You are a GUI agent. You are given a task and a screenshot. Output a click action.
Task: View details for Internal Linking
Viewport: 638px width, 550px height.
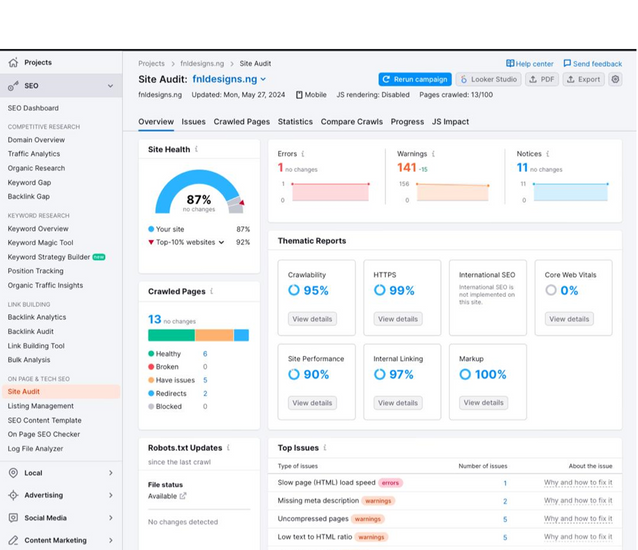coord(398,403)
